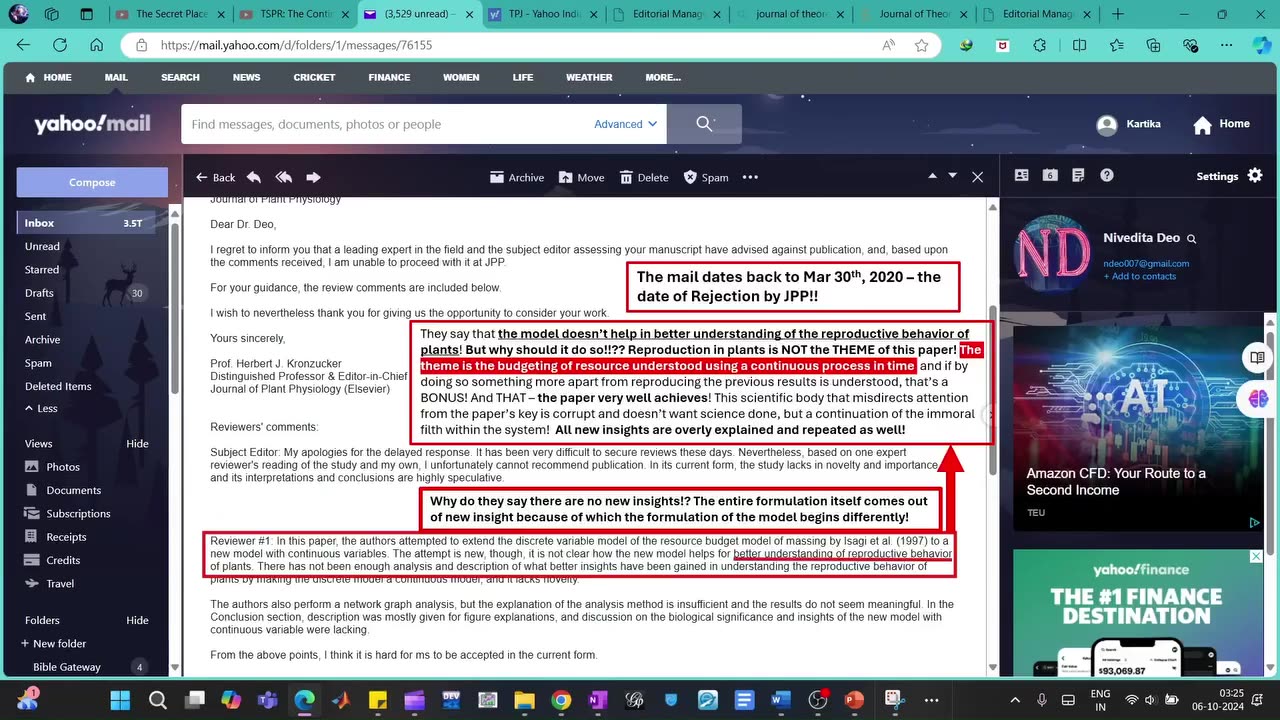Open the Deleted Items folder
The width and height of the screenshot is (1280, 720).
coord(58,386)
